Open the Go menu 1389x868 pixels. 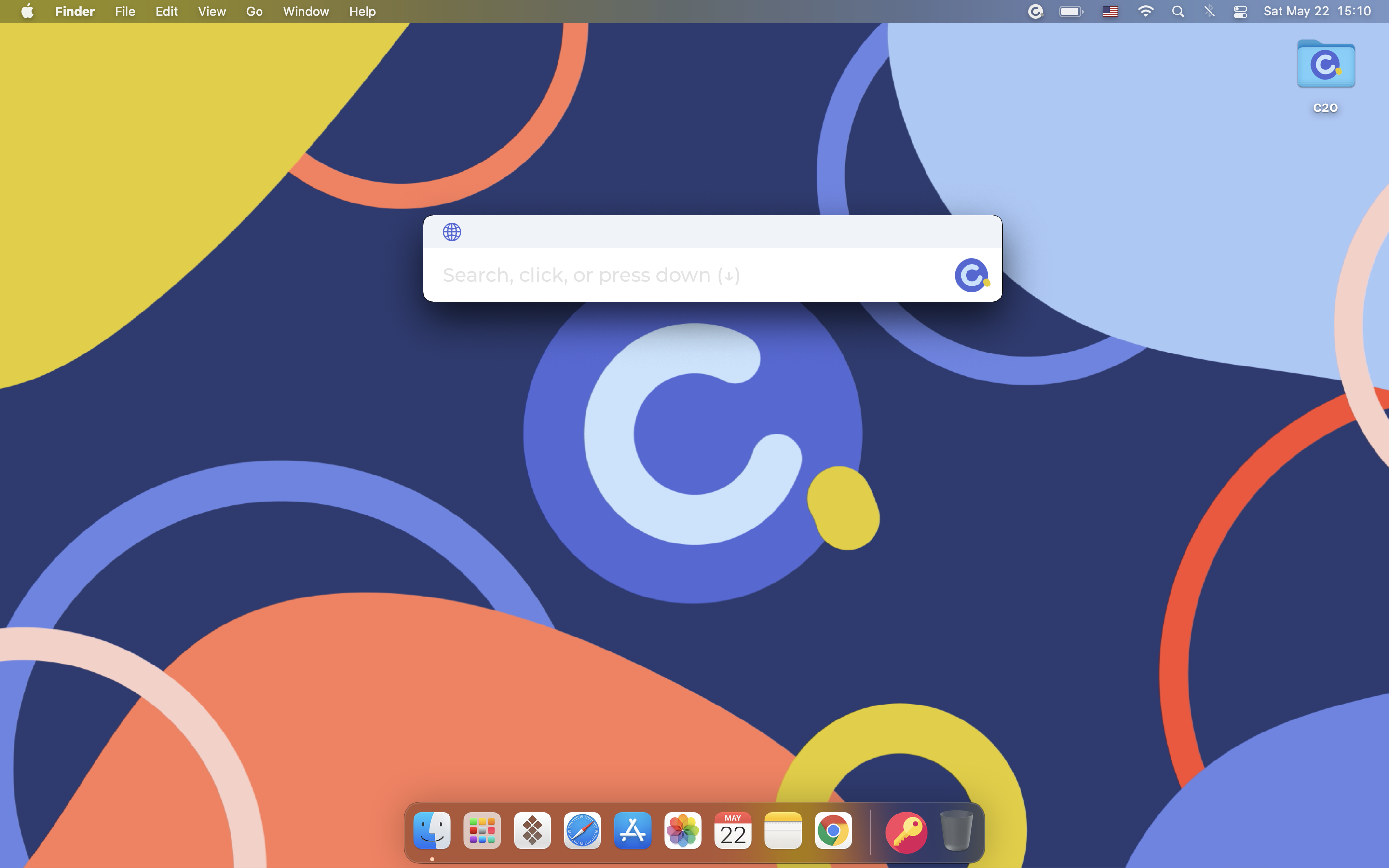(254, 12)
